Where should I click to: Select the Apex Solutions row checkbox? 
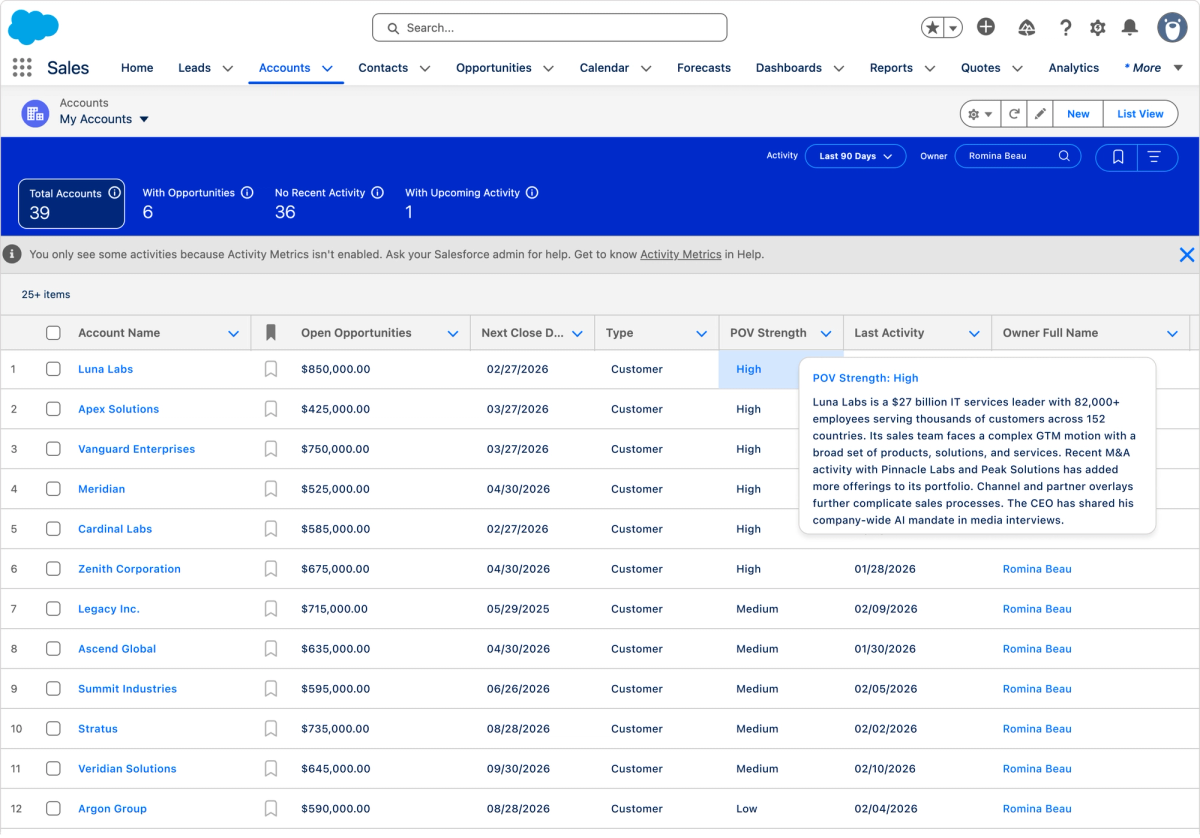53,409
